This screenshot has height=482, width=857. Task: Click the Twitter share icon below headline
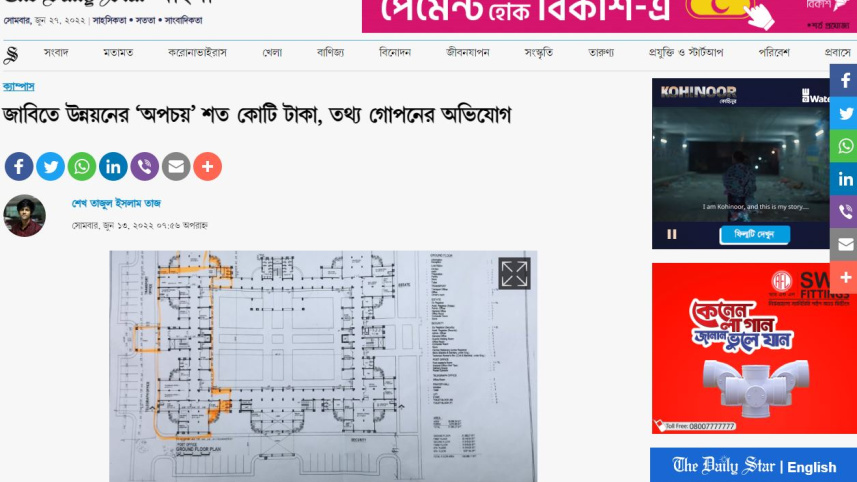point(50,166)
